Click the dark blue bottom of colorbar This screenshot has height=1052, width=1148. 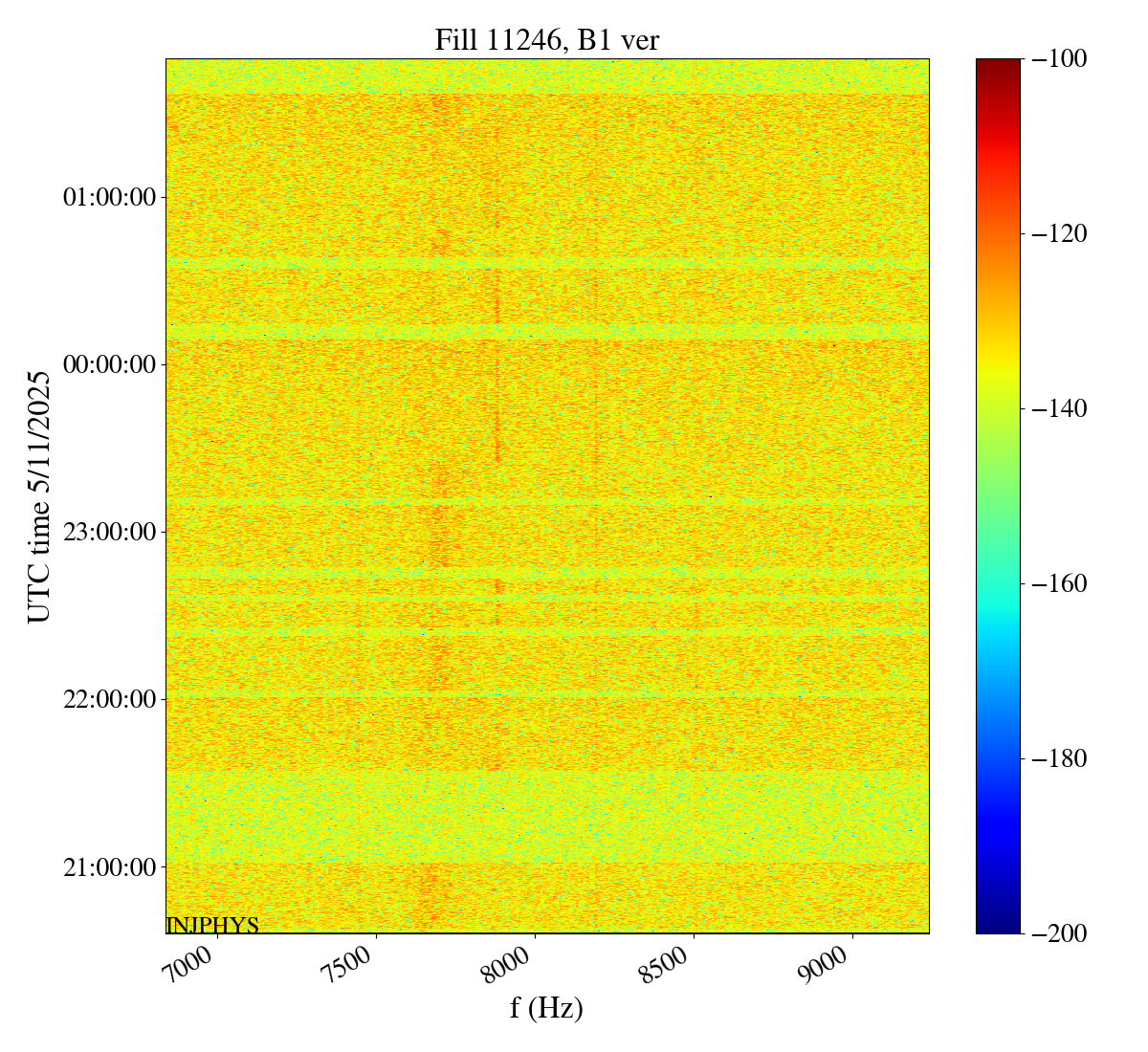[x=998, y=927]
